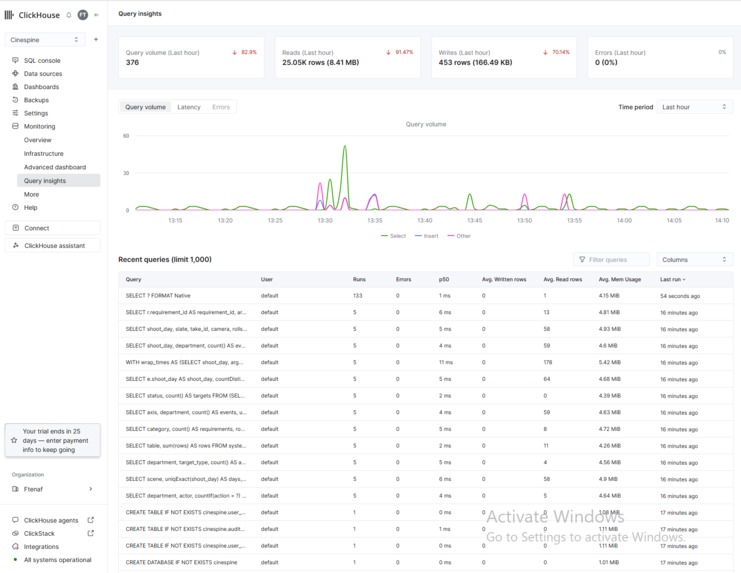Click the Filter queries input field
Screen dimensions: 741x573
click(x=612, y=259)
